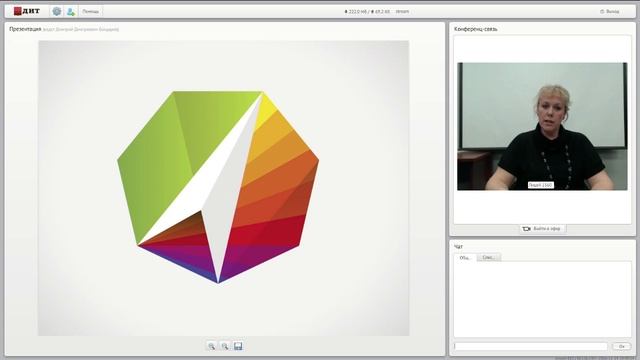Click the add user icon in the header

click(x=71, y=11)
